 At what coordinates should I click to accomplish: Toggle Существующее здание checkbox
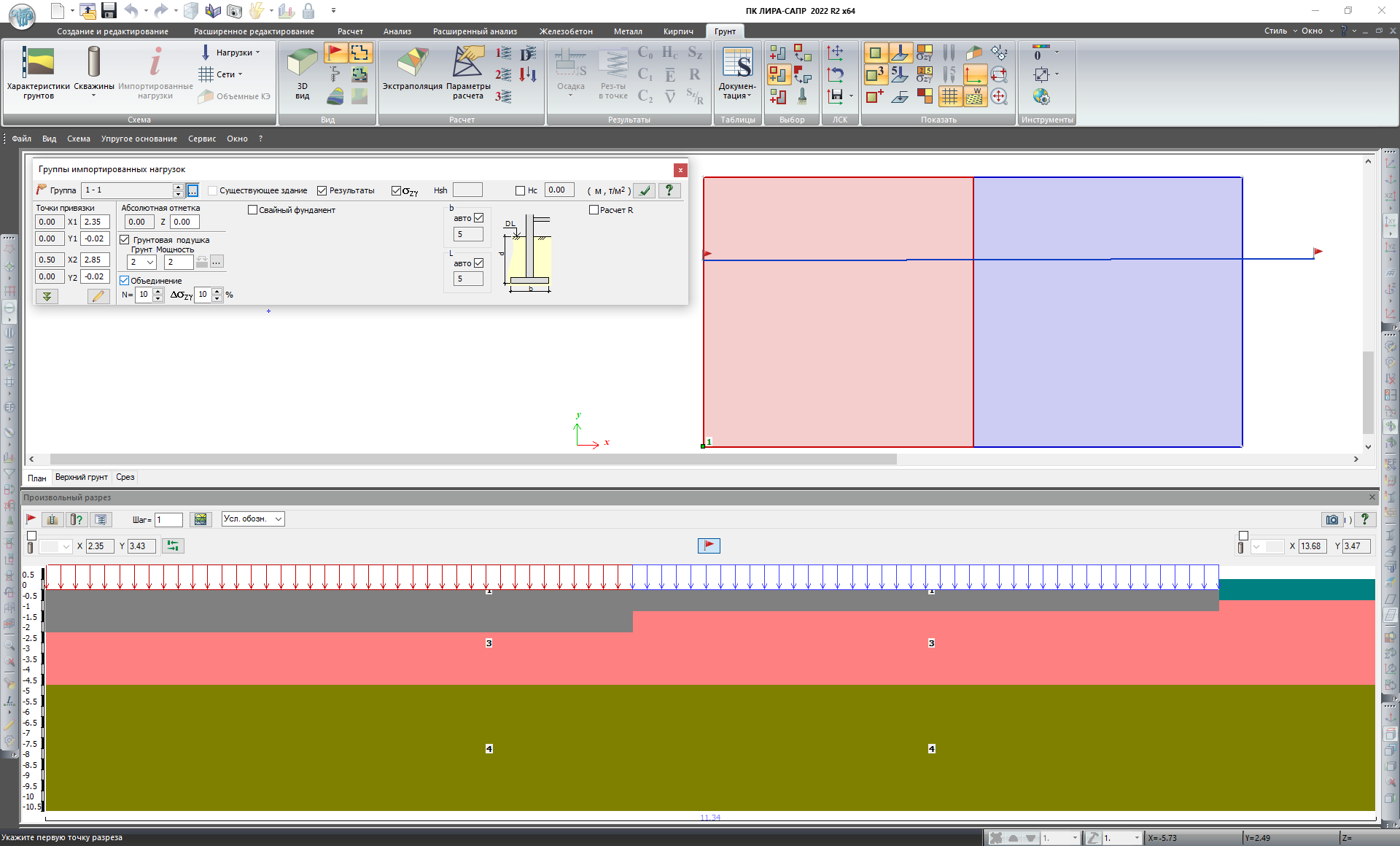point(213,190)
